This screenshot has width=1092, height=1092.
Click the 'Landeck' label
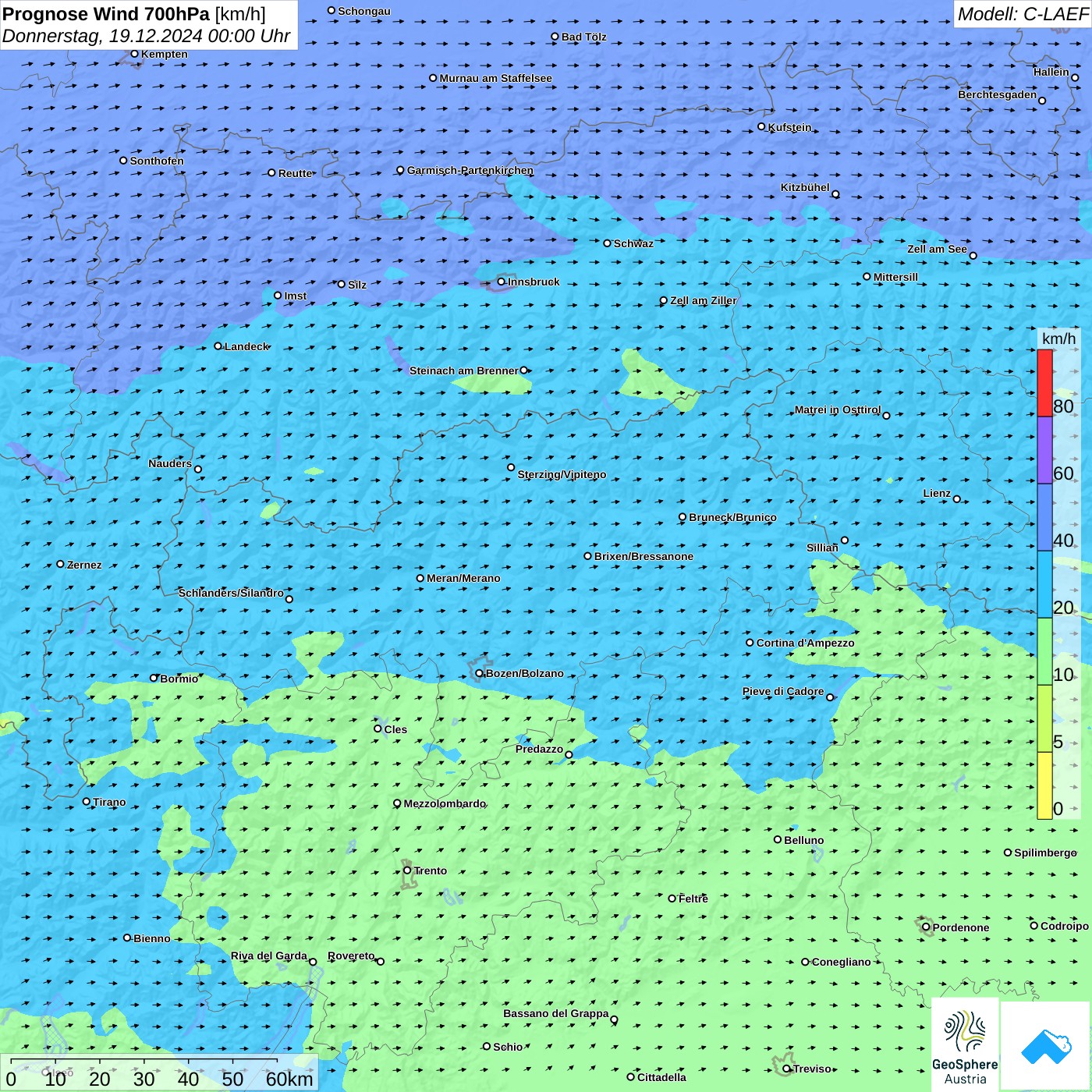[x=246, y=346]
